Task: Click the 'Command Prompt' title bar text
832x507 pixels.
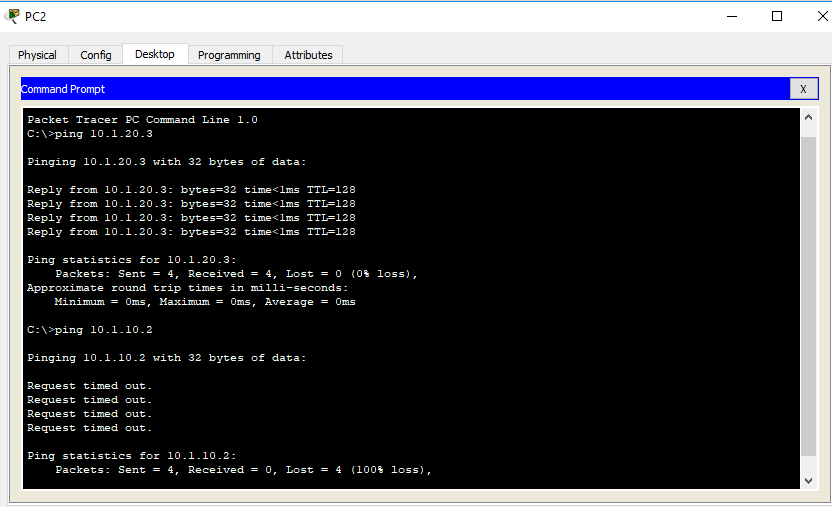Action: pyautogui.click(x=63, y=89)
